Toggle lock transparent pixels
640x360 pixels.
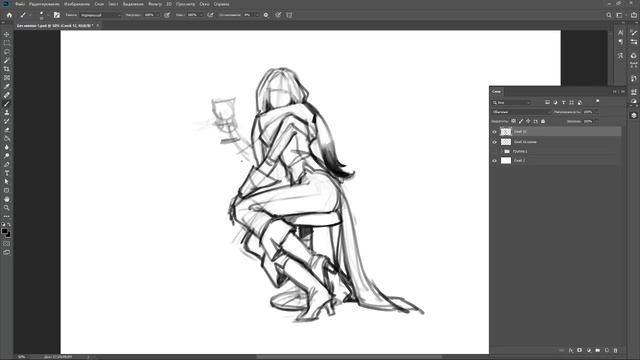[513, 121]
